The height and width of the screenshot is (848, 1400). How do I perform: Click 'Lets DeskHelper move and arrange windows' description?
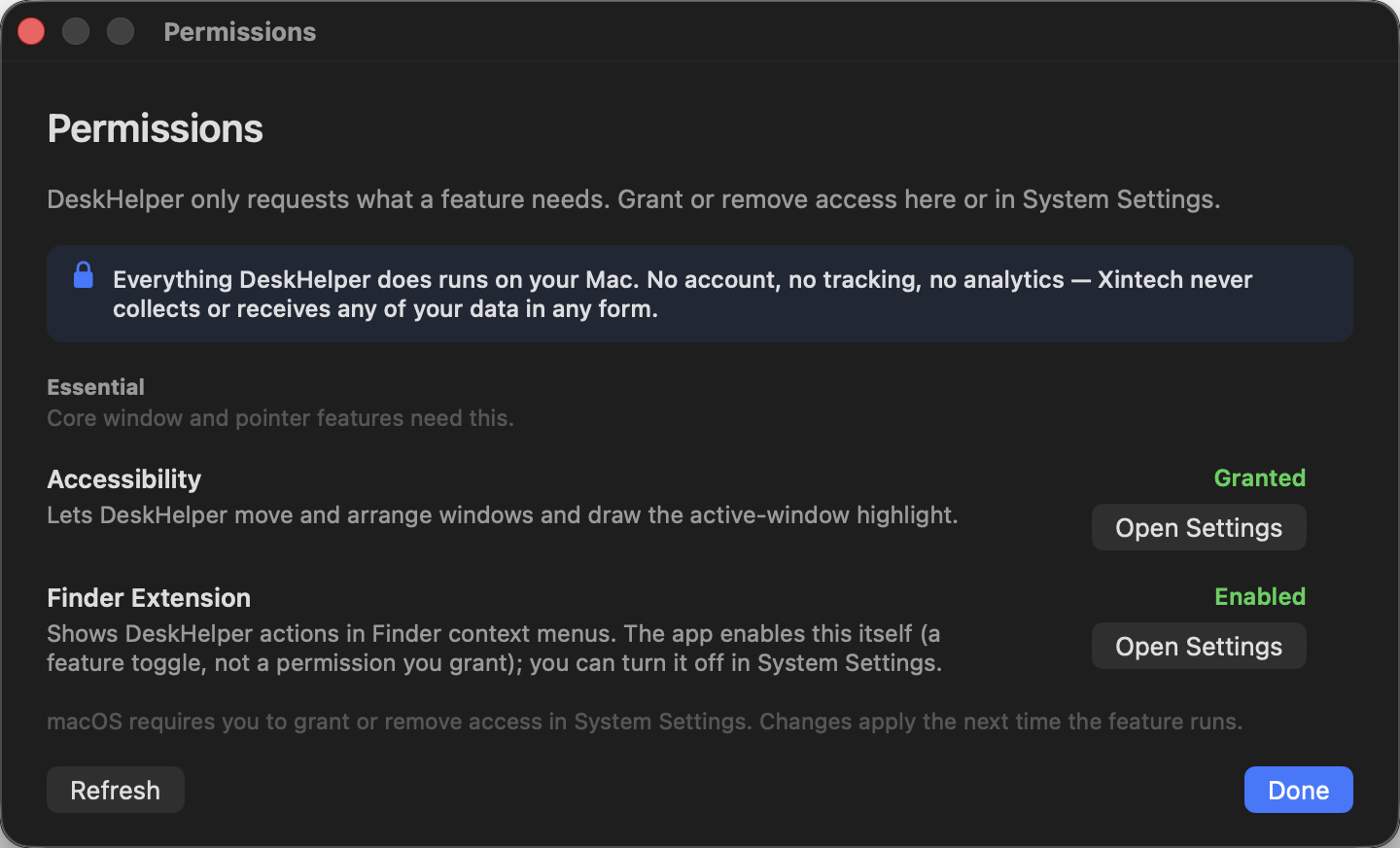click(503, 515)
